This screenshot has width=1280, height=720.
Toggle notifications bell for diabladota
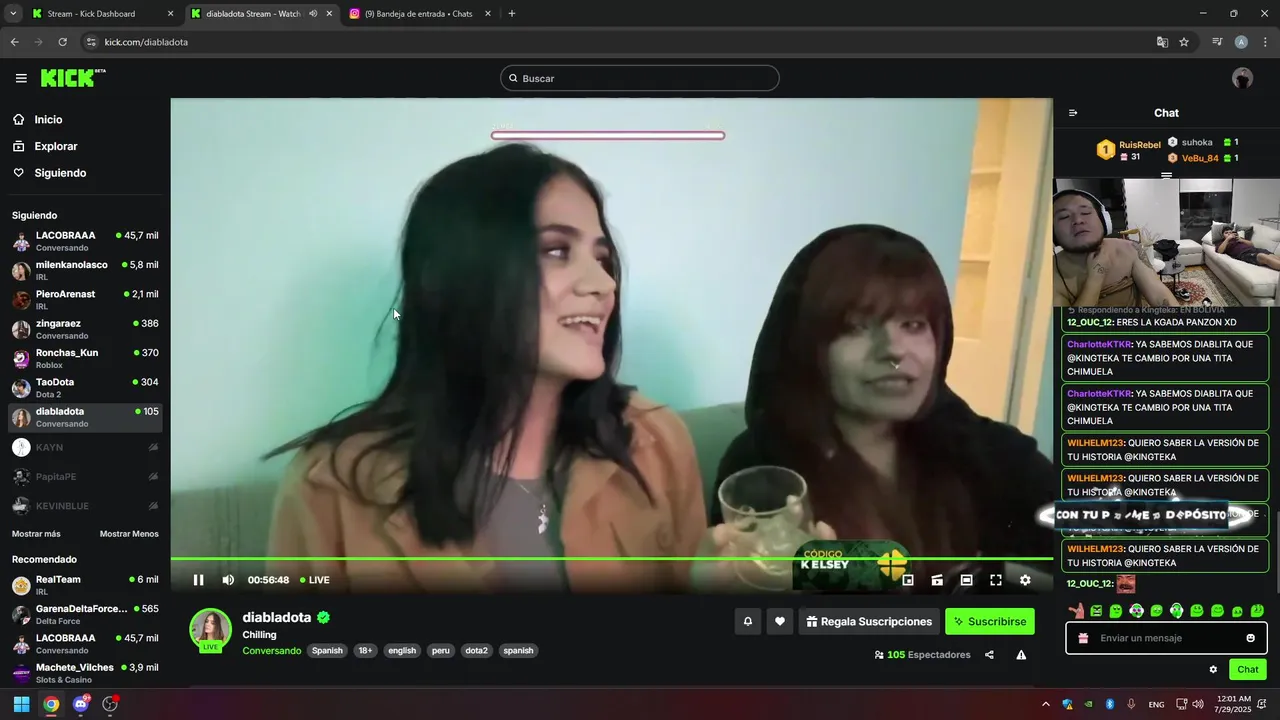coord(747,621)
